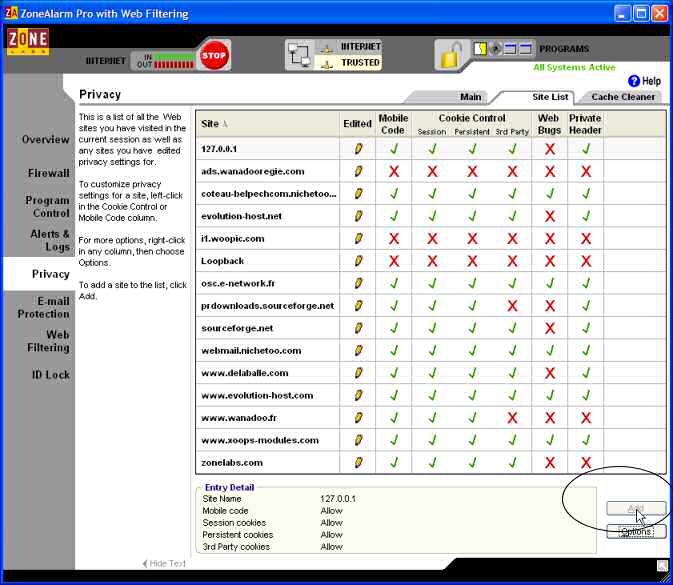Click the INTERNET zone indicator

349,47
